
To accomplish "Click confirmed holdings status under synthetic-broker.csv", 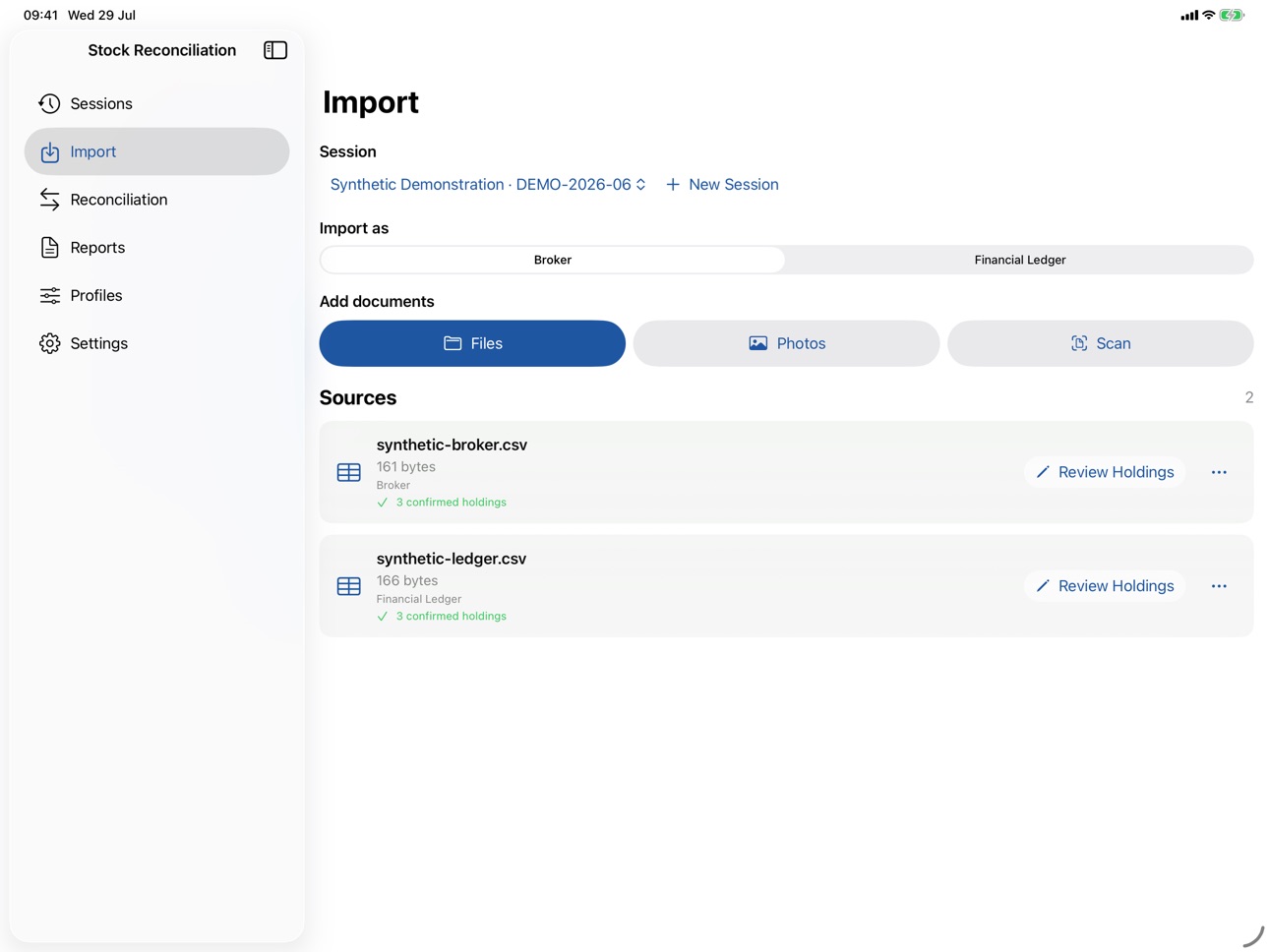I will click(442, 503).
